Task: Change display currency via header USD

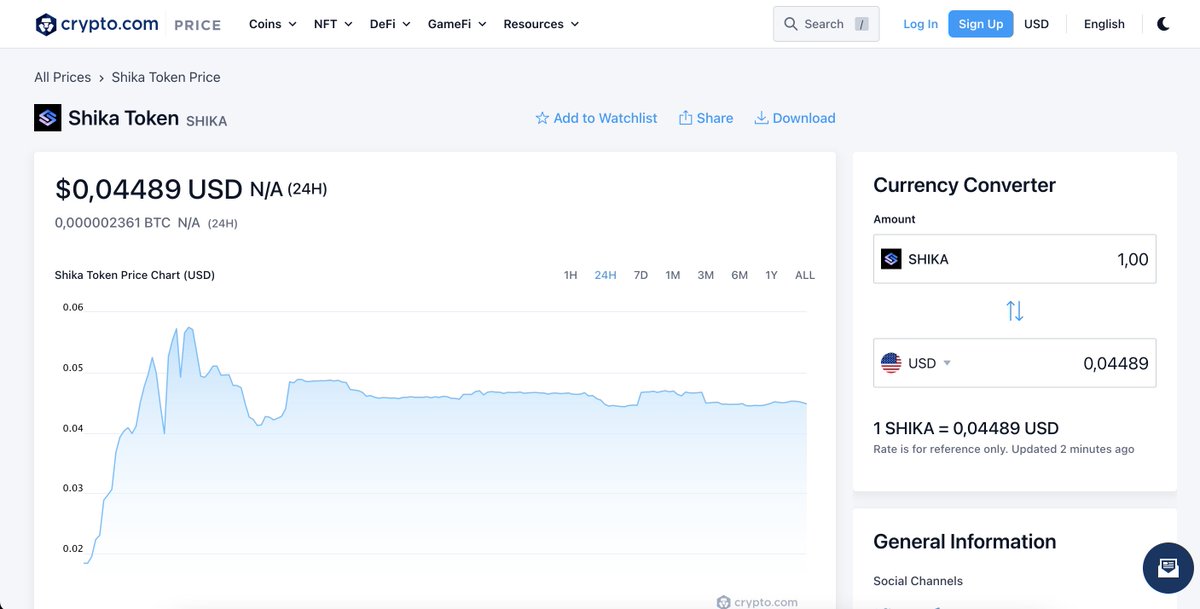Action: tap(1036, 24)
